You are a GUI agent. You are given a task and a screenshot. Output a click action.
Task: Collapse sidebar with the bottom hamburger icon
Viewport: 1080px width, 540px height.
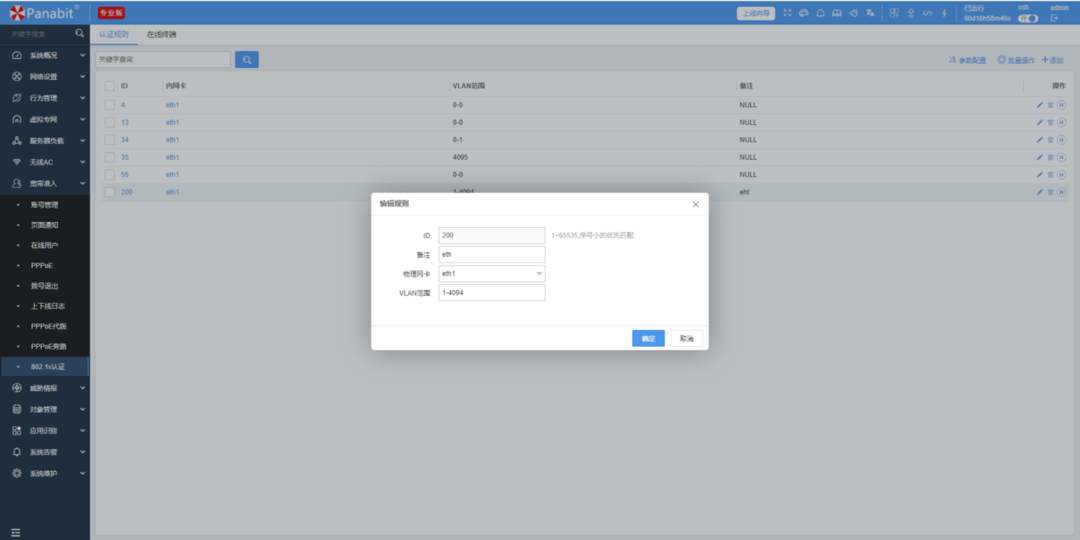[x=16, y=532]
